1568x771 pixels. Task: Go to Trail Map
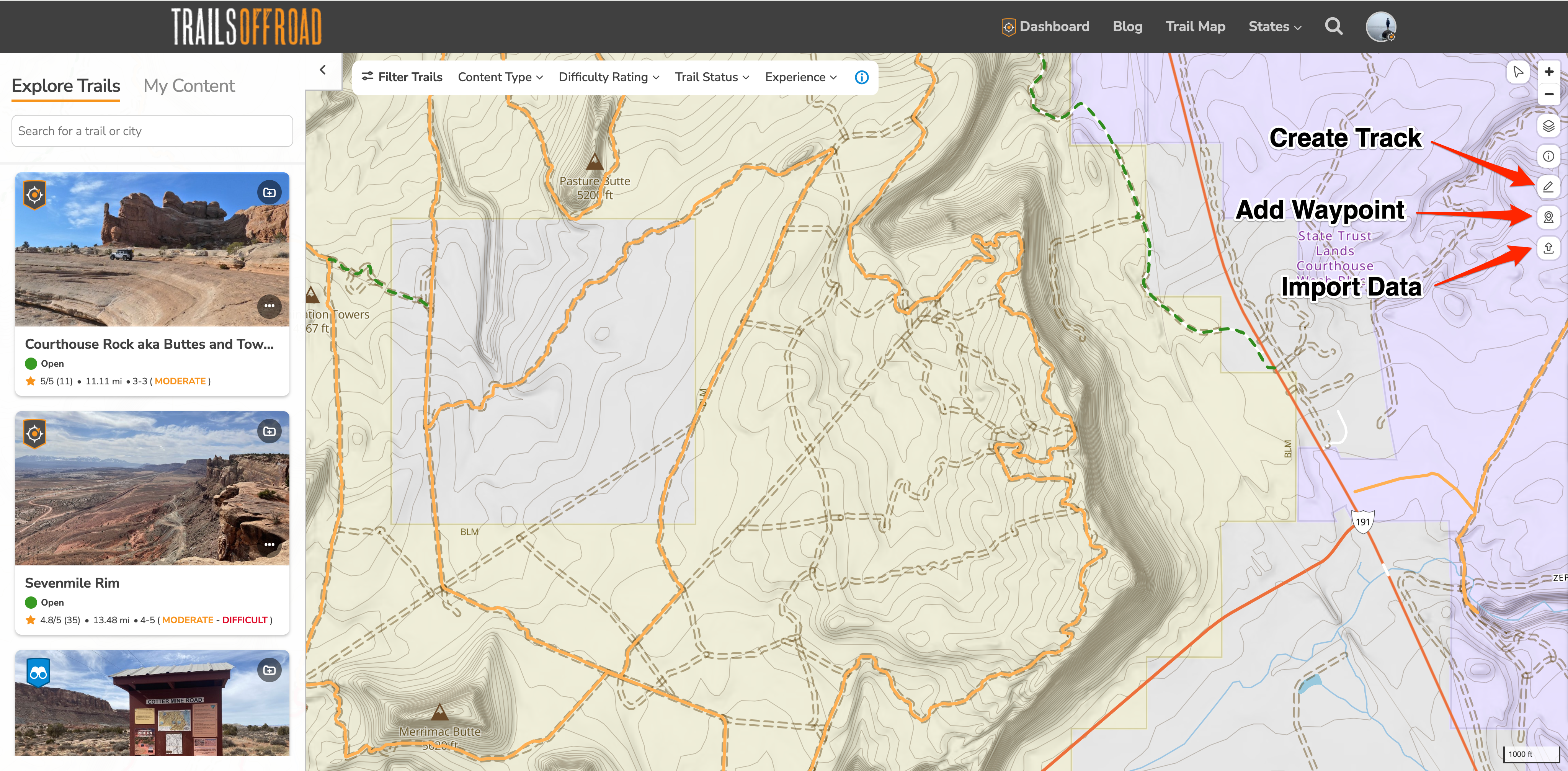pos(1195,26)
